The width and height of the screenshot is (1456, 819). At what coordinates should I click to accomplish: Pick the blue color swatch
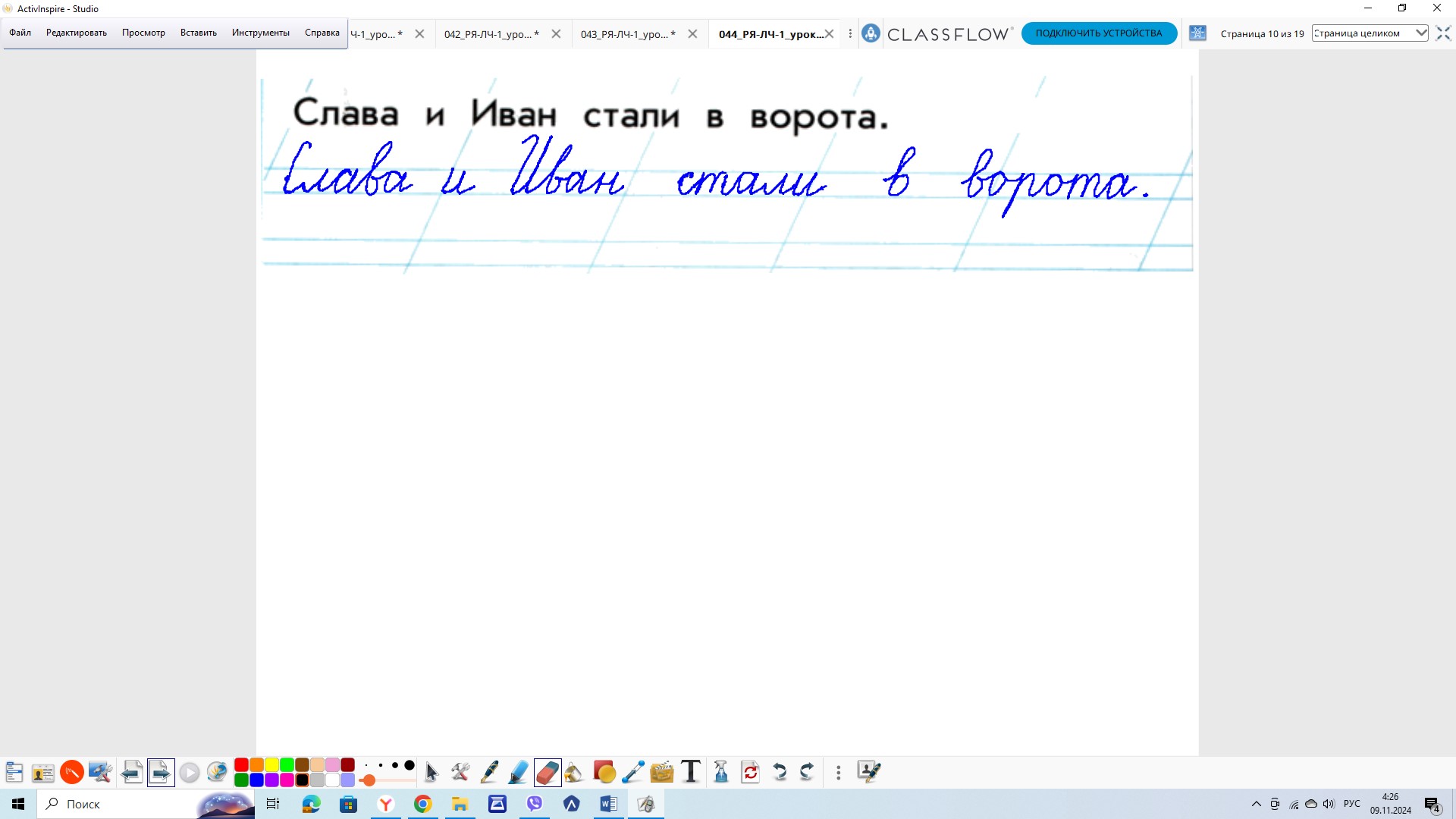click(x=256, y=780)
